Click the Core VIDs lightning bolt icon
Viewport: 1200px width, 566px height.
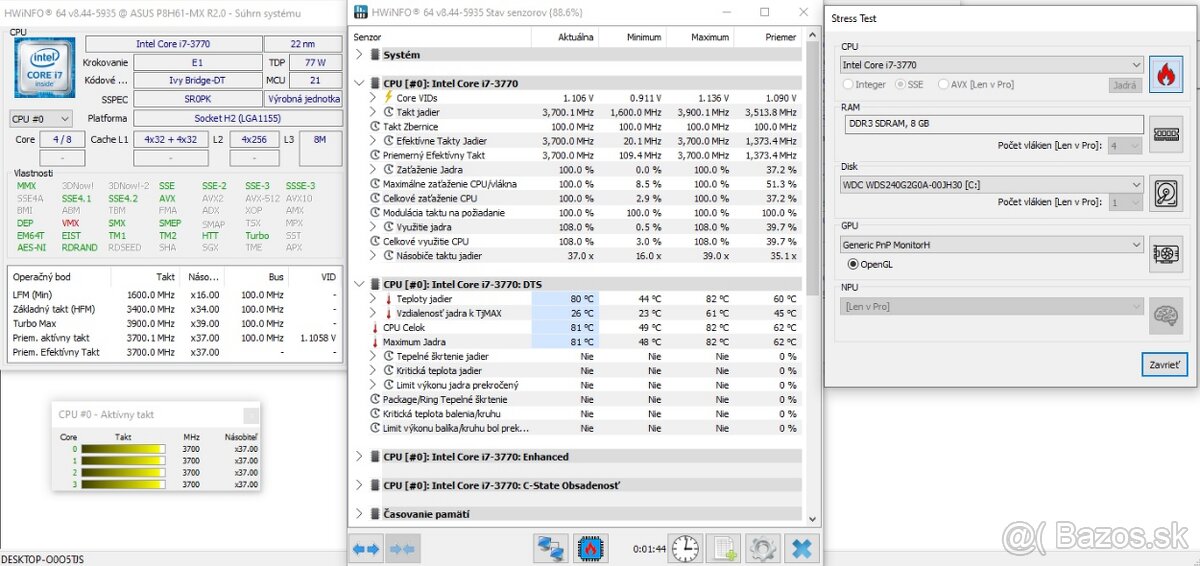click(x=389, y=98)
